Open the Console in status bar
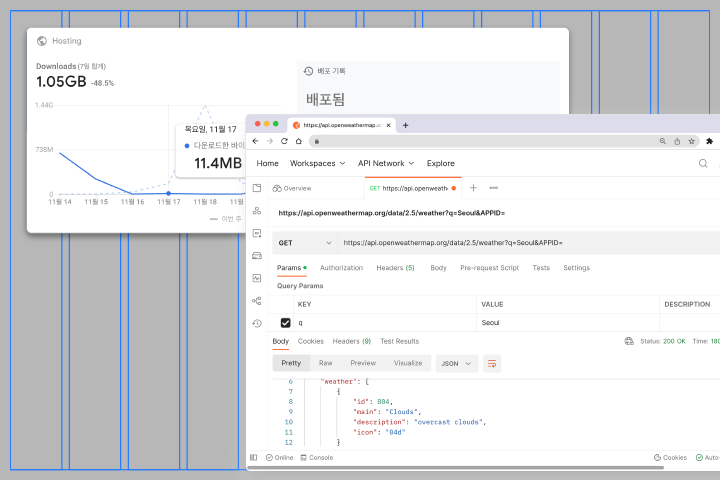The width and height of the screenshot is (720, 480). [316, 457]
